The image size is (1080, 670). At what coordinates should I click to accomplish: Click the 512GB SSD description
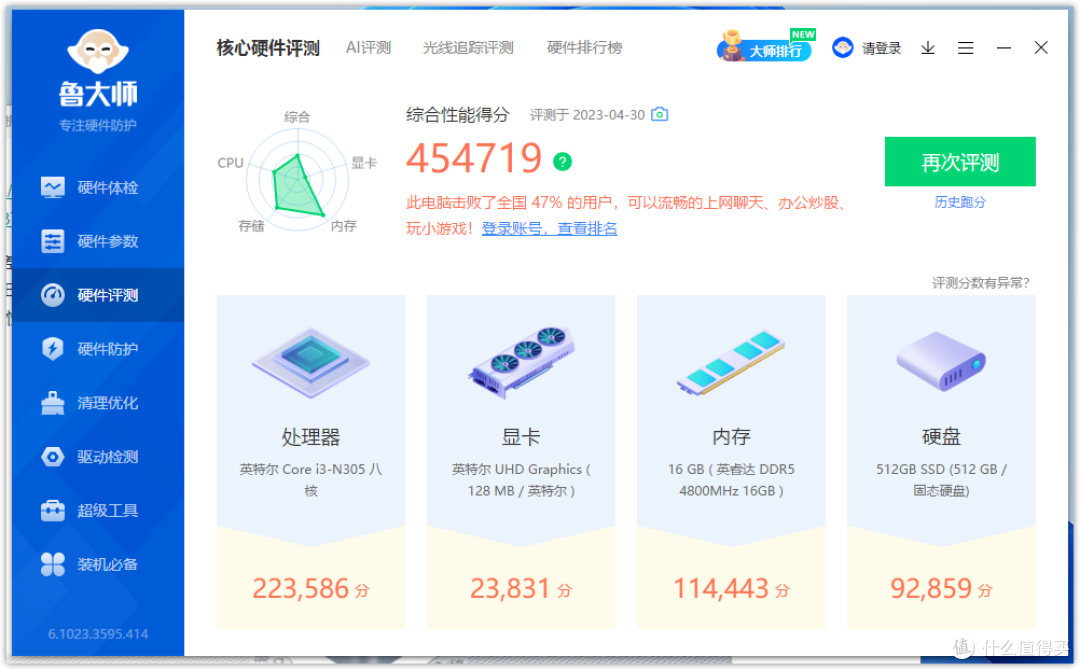(941, 480)
